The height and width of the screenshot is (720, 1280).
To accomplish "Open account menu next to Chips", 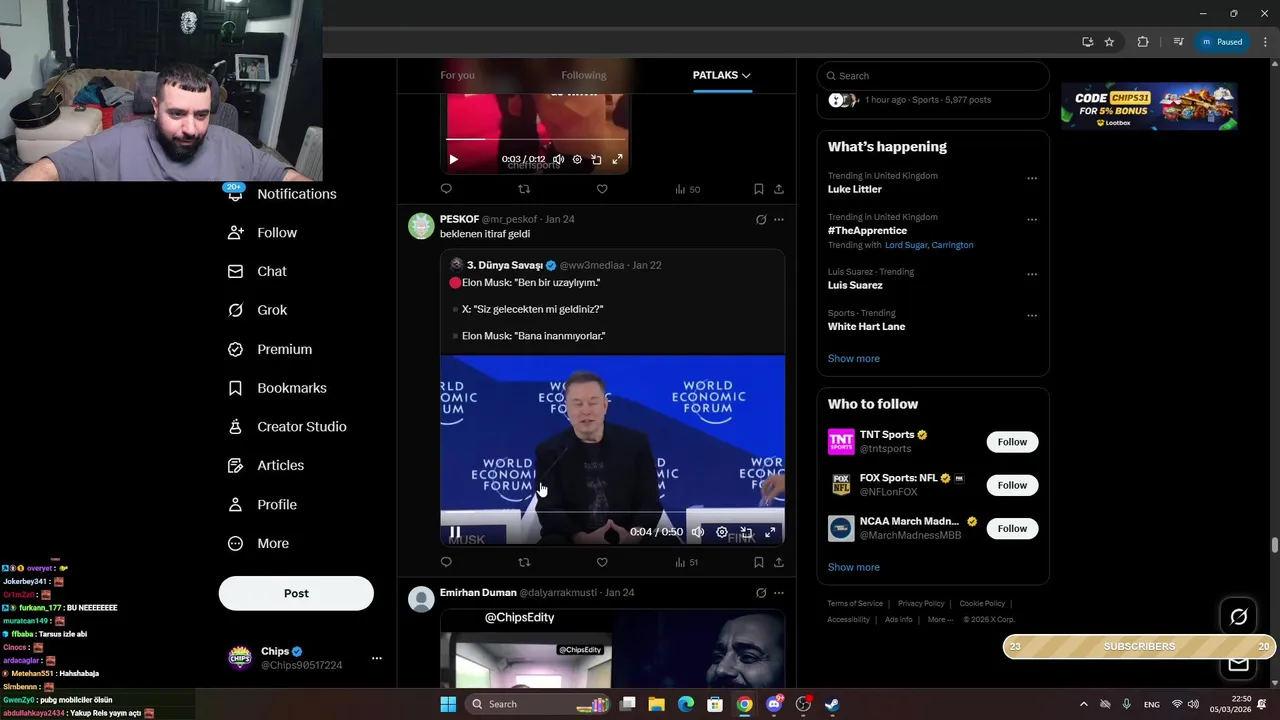I will pos(376,658).
